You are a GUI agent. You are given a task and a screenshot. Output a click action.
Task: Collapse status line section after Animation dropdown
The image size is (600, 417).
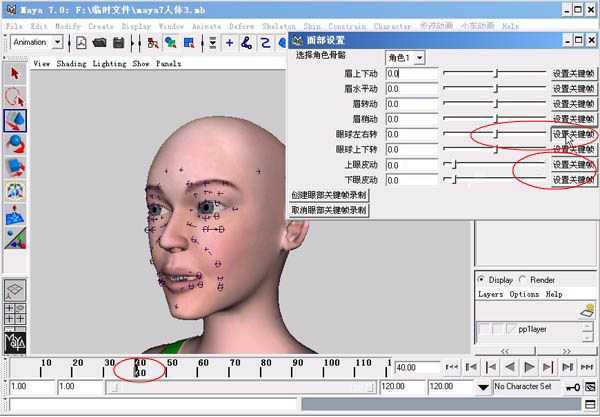coord(69,42)
